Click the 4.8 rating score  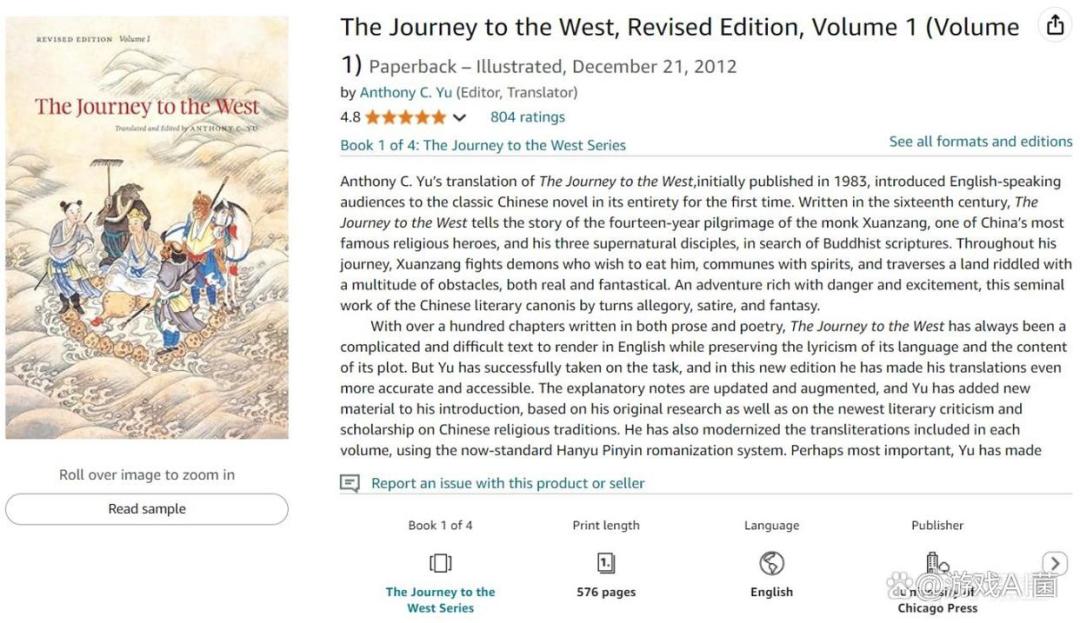pyautogui.click(x=350, y=117)
